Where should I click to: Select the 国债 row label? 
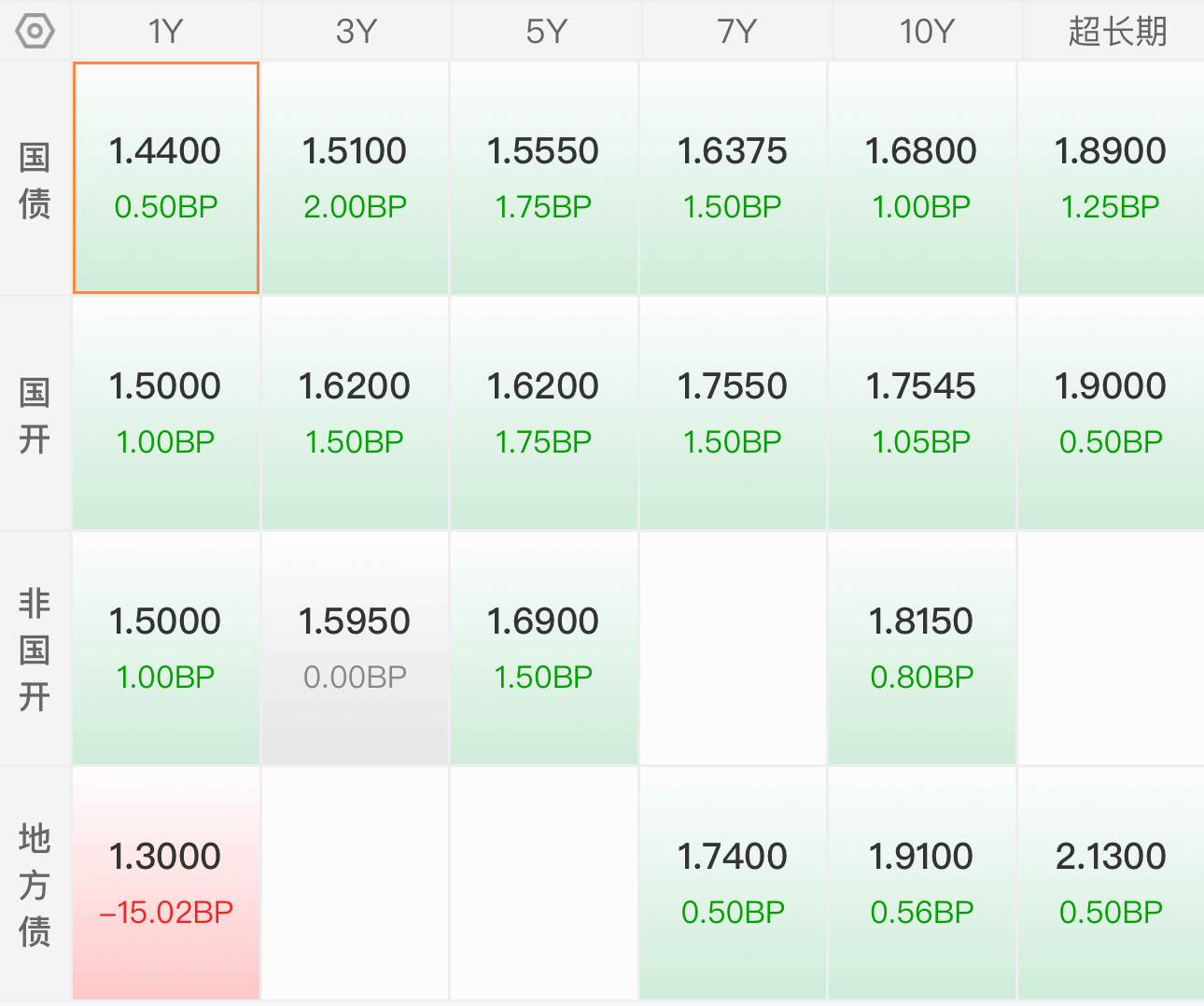click(35, 180)
